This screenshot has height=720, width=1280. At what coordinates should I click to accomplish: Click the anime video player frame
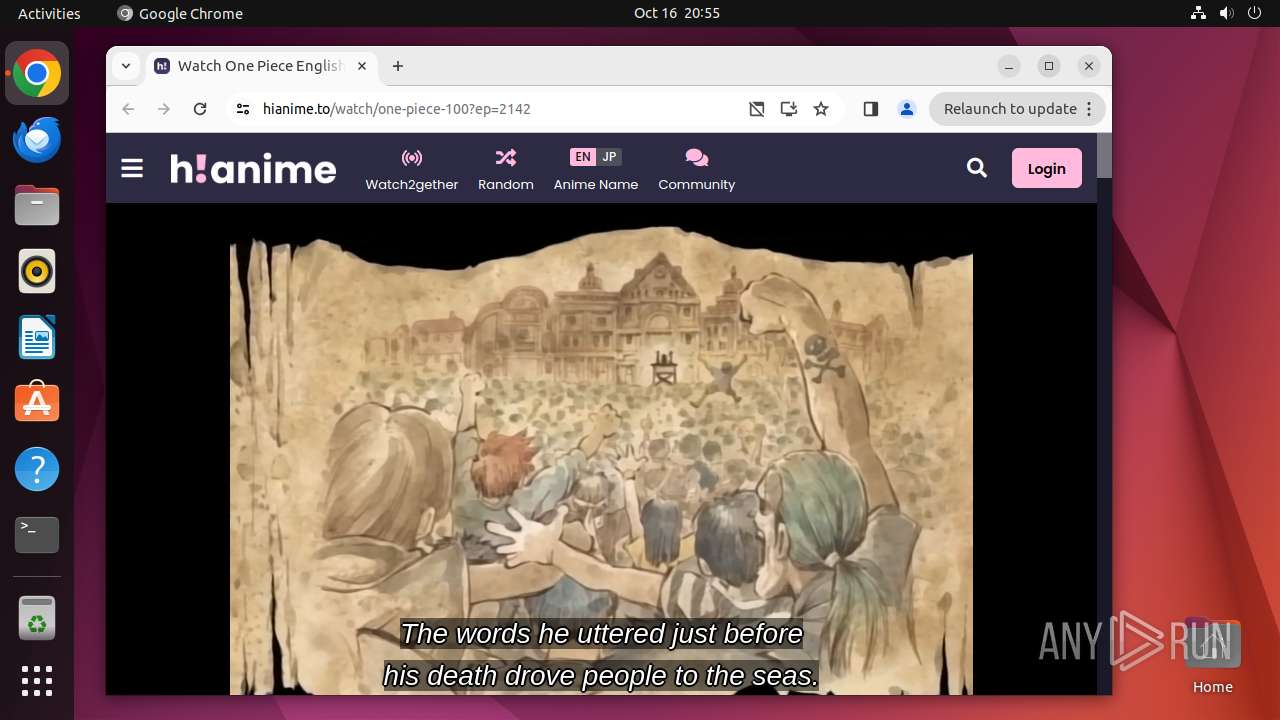(x=601, y=449)
